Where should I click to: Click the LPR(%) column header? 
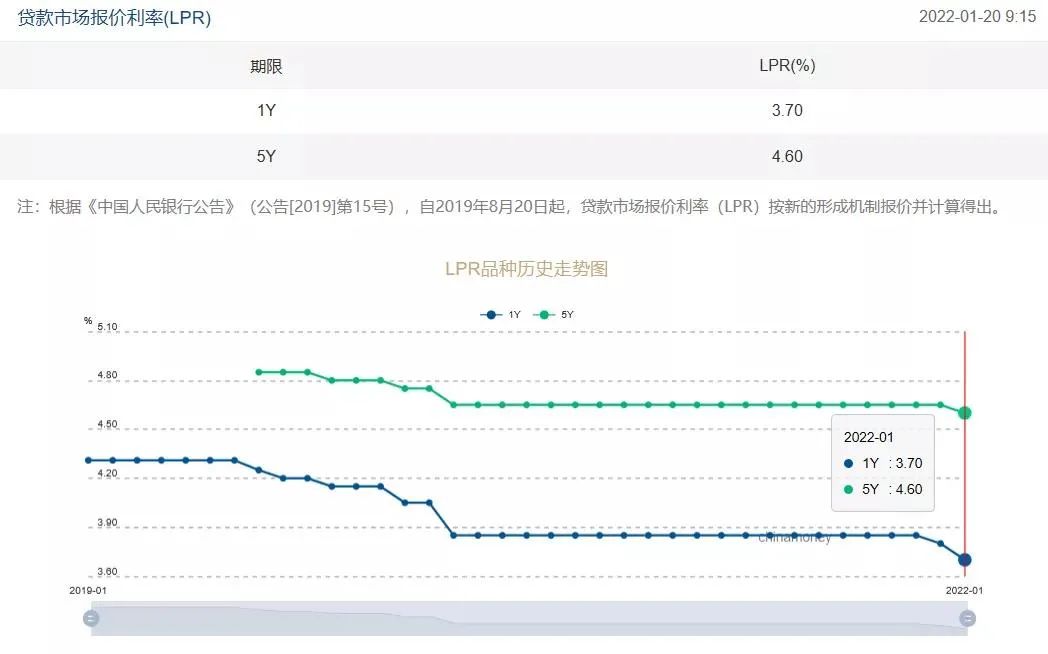[x=787, y=65]
